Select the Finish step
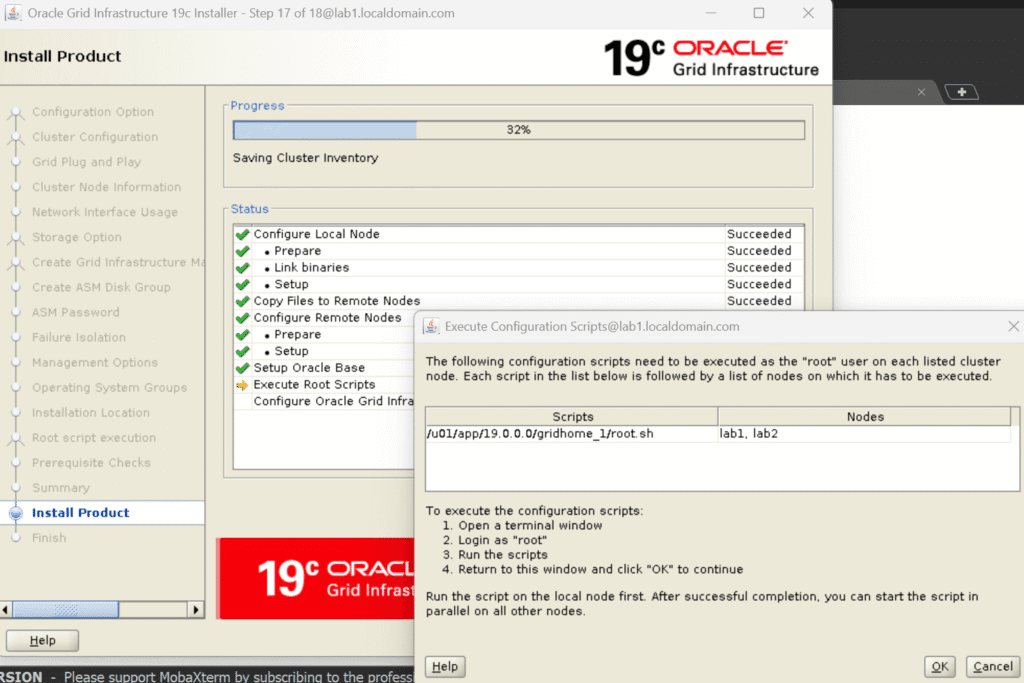 49,537
